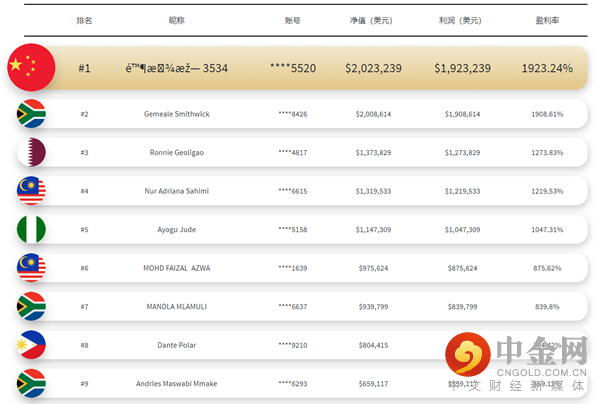The width and height of the screenshot is (602, 404).
Task: Click the 盈利率 column header
Action: (547, 20)
